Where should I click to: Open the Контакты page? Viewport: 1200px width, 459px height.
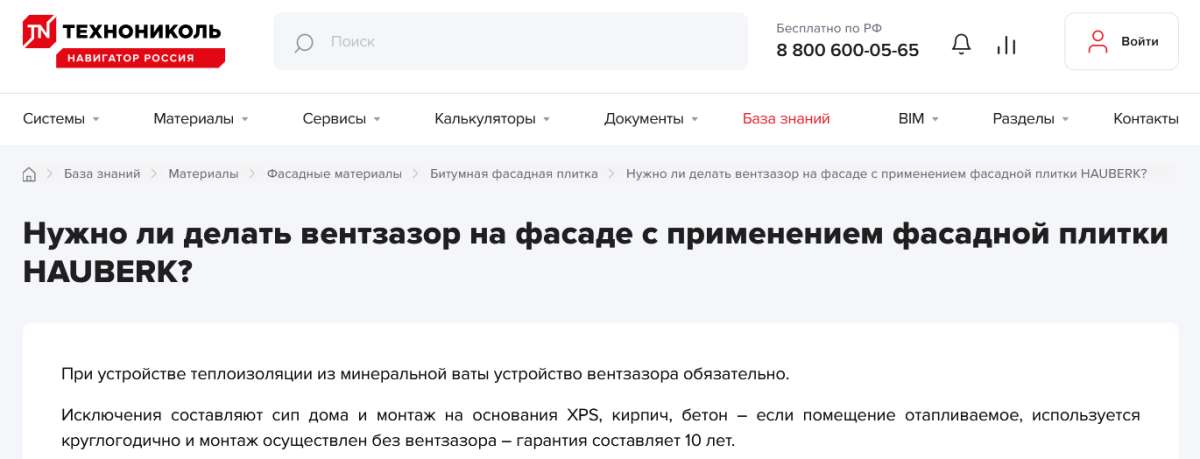1146,118
